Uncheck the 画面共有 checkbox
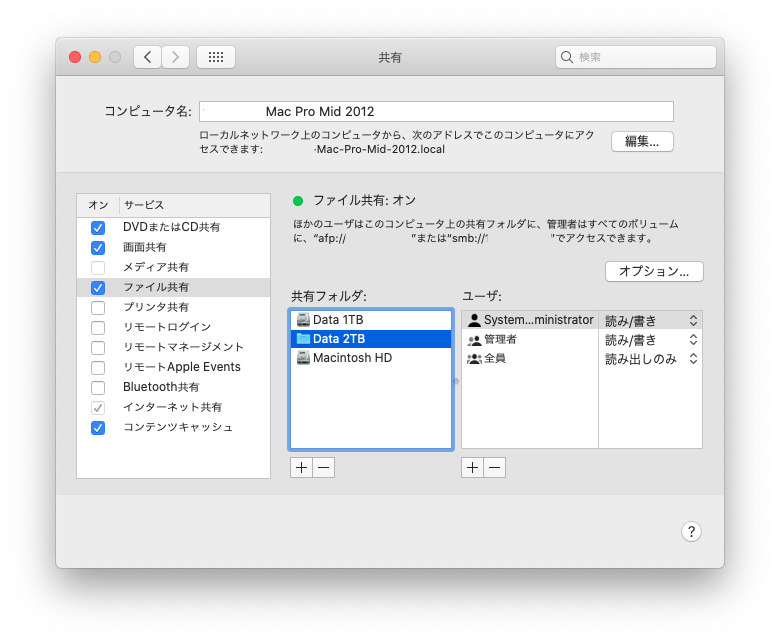 click(x=98, y=248)
